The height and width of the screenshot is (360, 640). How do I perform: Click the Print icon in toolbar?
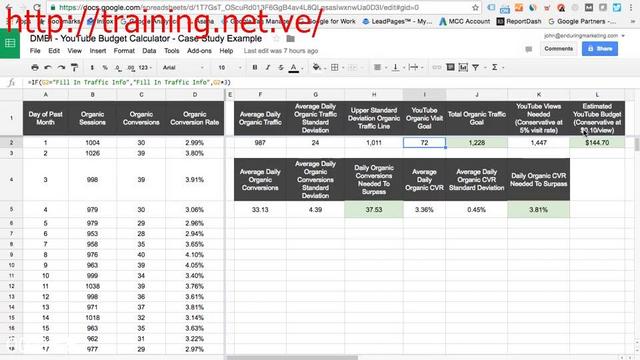tap(35, 67)
